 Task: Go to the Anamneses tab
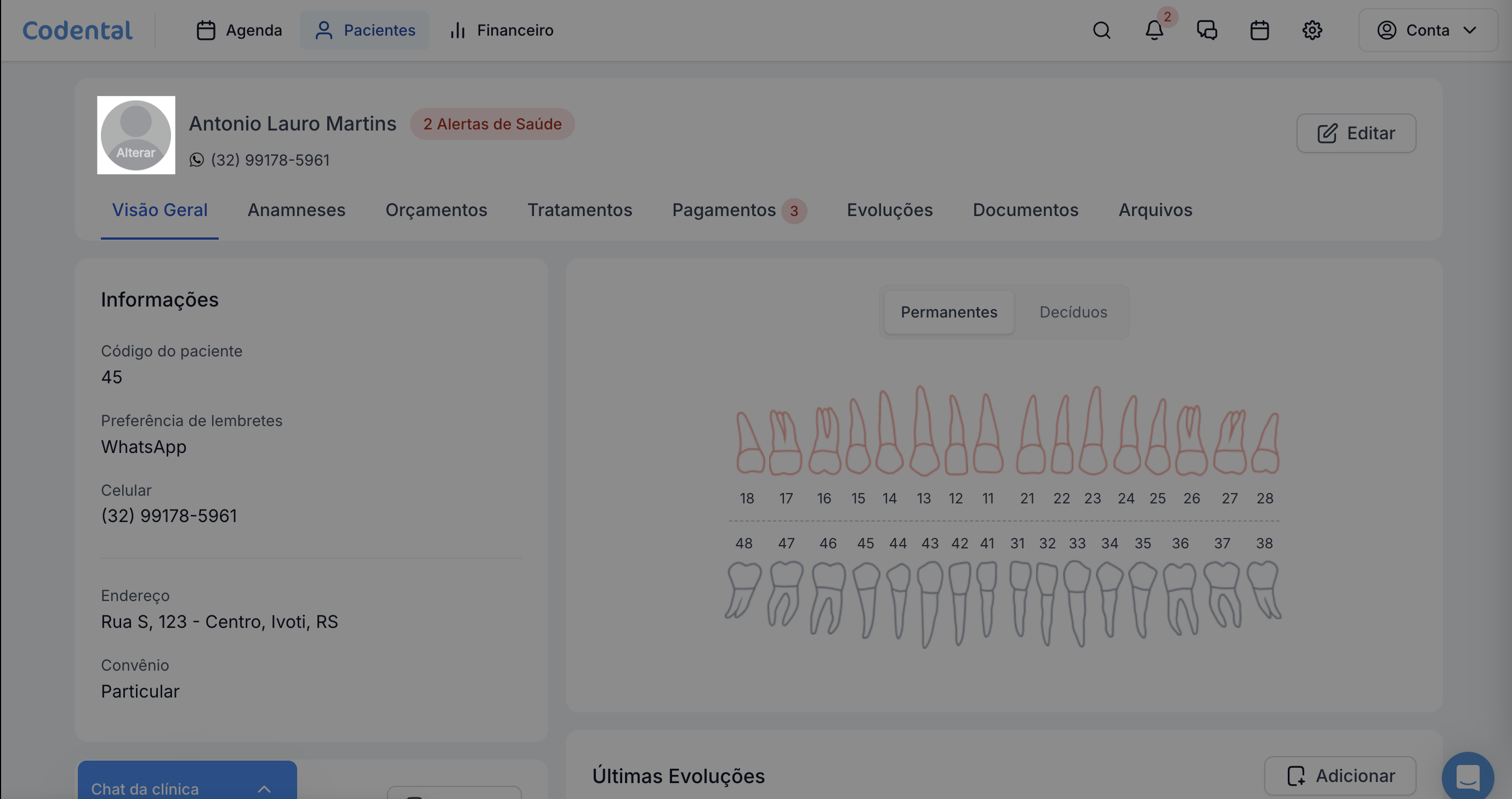coord(296,210)
